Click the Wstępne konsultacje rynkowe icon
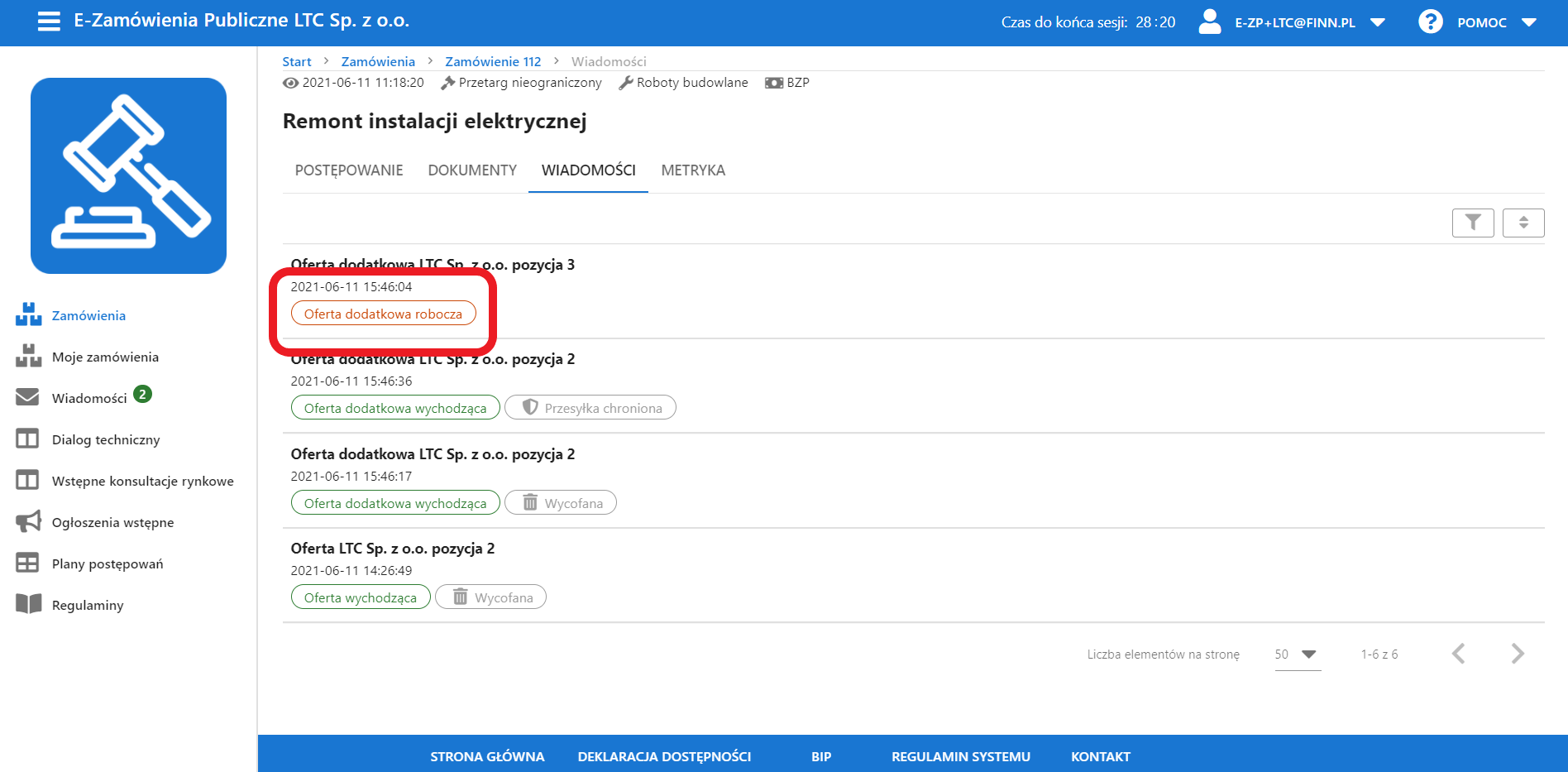The image size is (1568, 772). pos(27,480)
